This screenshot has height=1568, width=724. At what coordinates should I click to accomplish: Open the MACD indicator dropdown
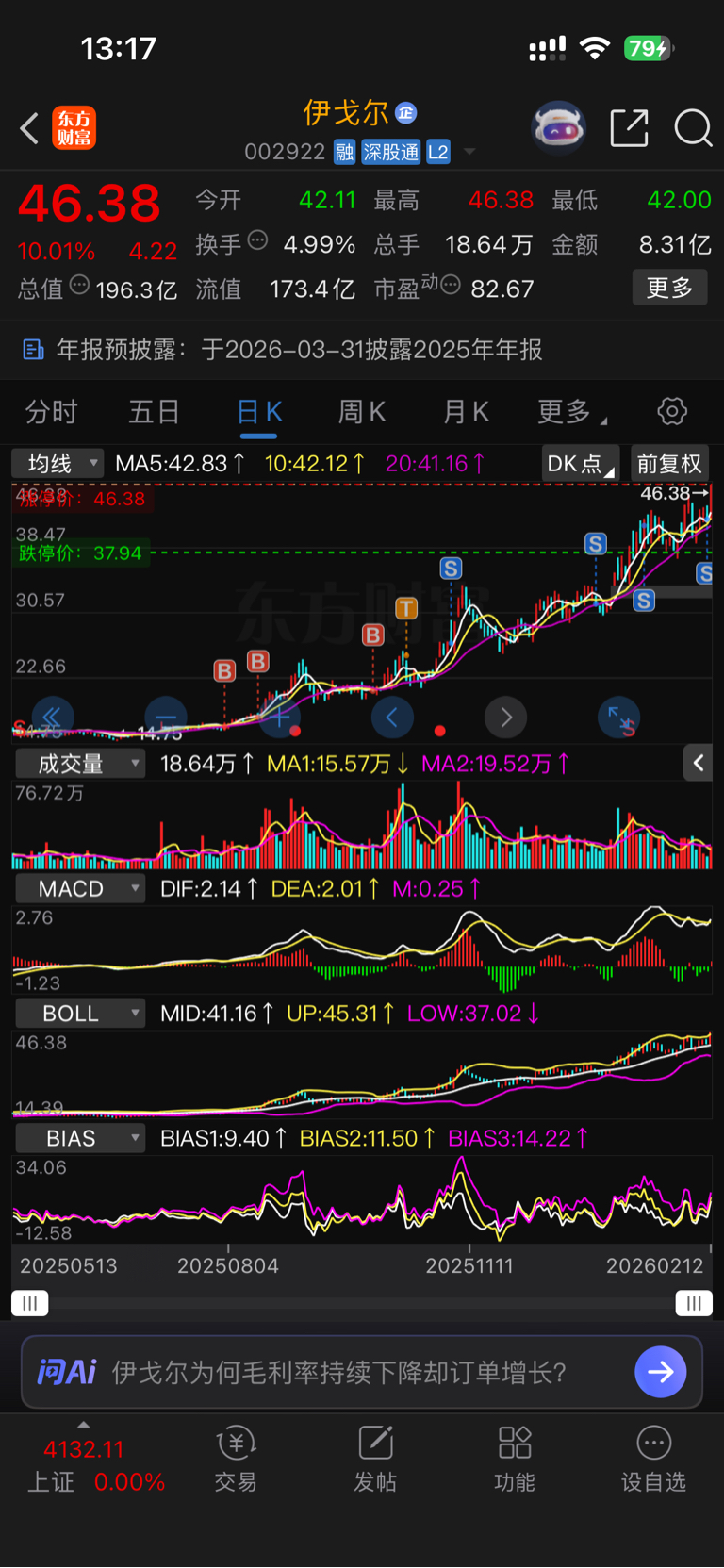click(x=80, y=888)
